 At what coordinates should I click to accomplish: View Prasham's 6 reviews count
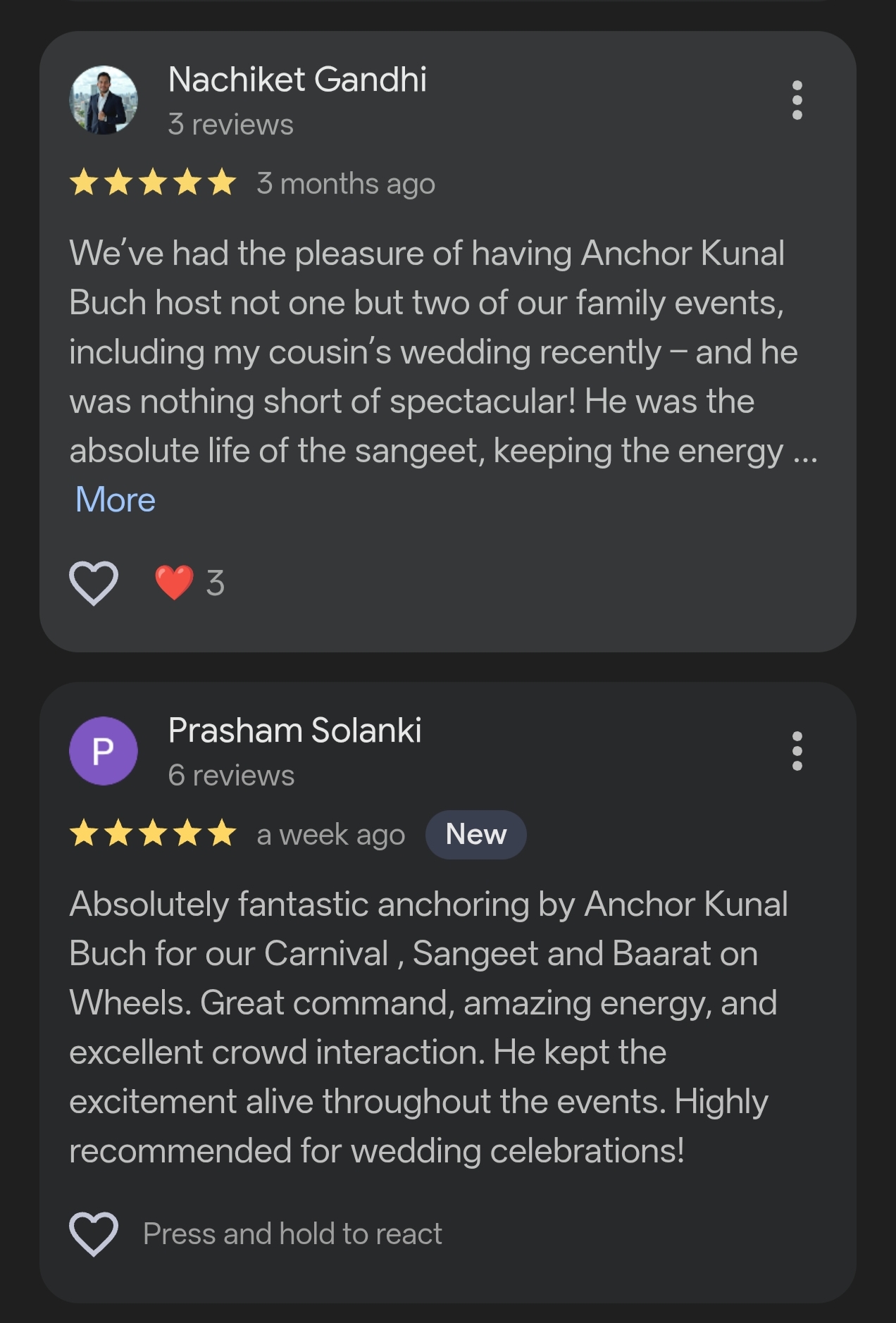pos(231,776)
